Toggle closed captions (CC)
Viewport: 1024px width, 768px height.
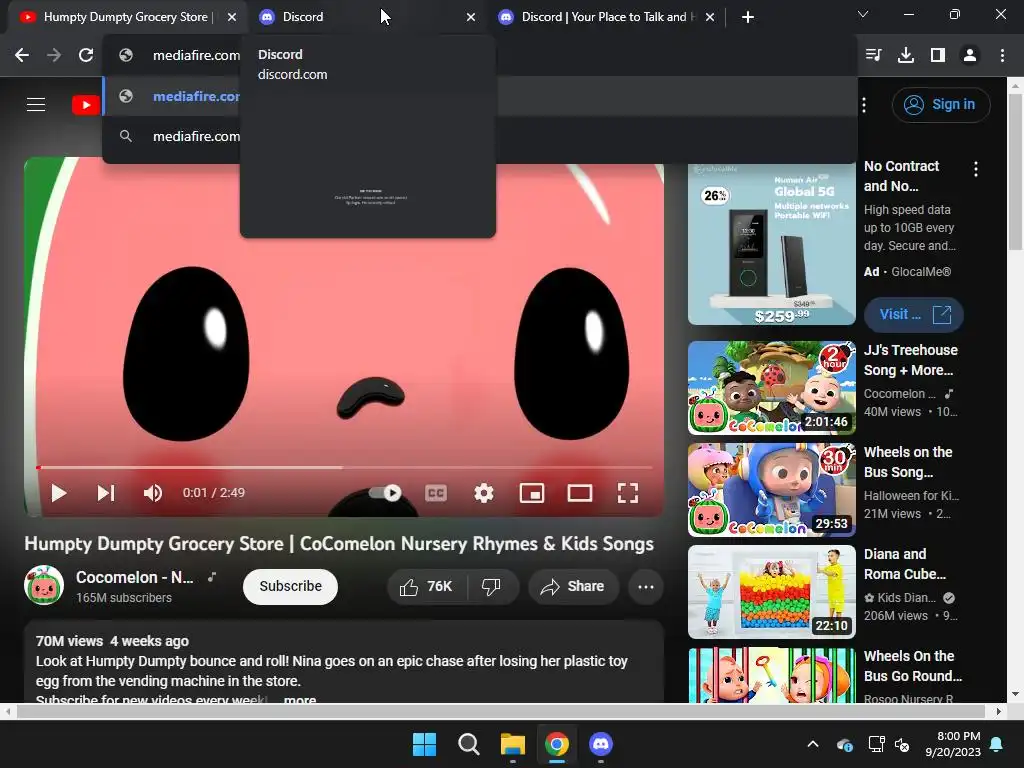pyautogui.click(x=436, y=493)
